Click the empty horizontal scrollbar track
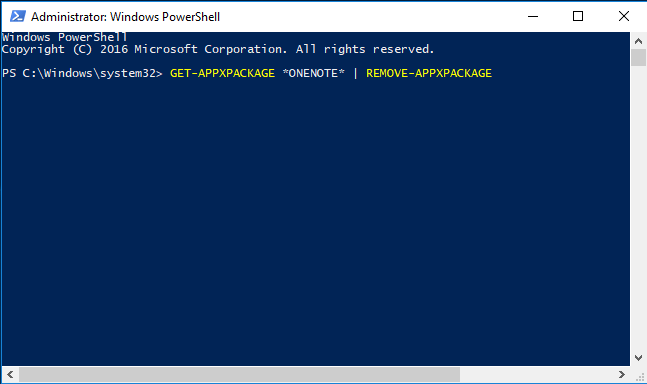Screen dimensions: 647x384 point(536,375)
